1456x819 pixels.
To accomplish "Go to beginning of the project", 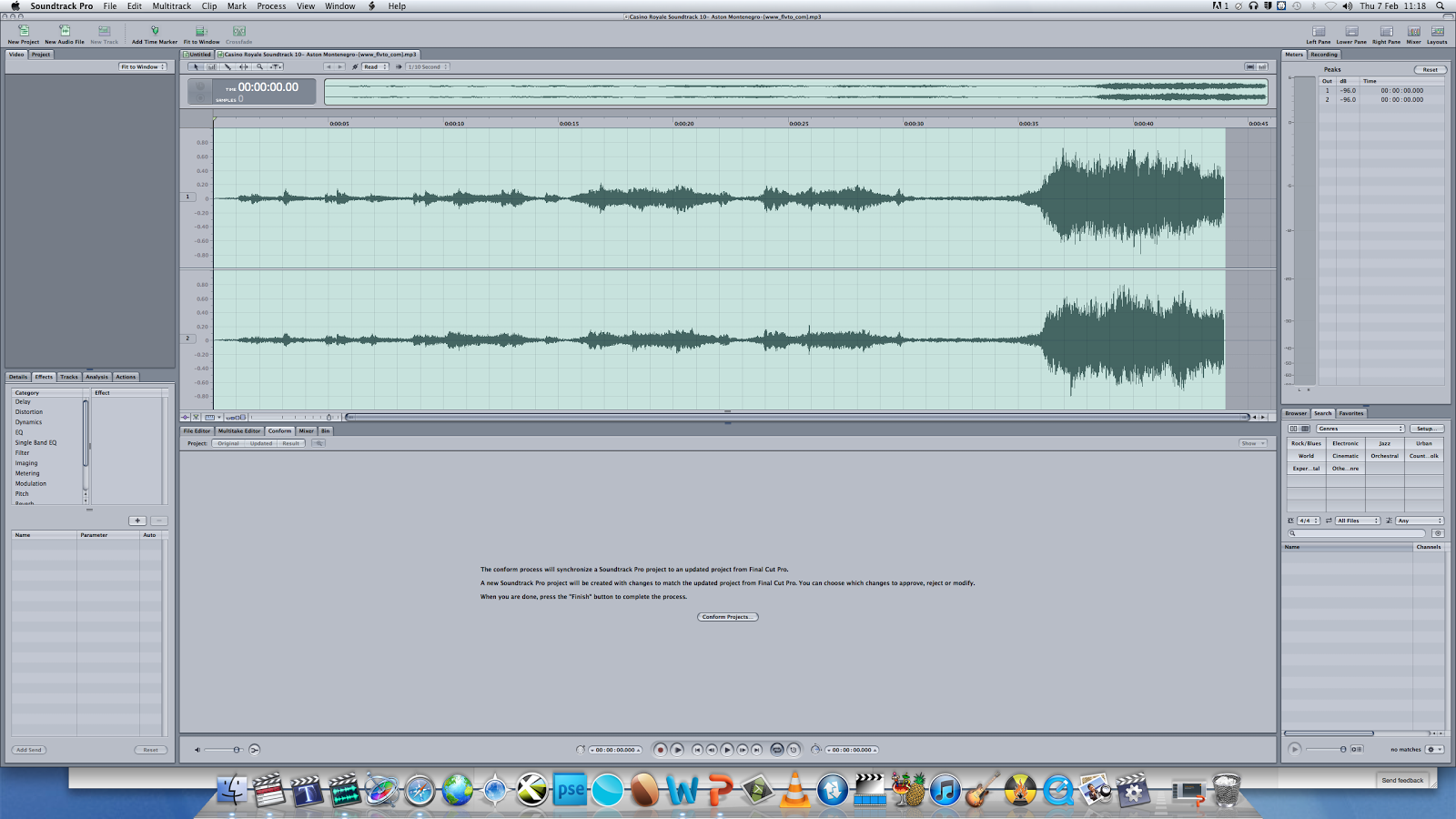I will [x=697, y=750].
